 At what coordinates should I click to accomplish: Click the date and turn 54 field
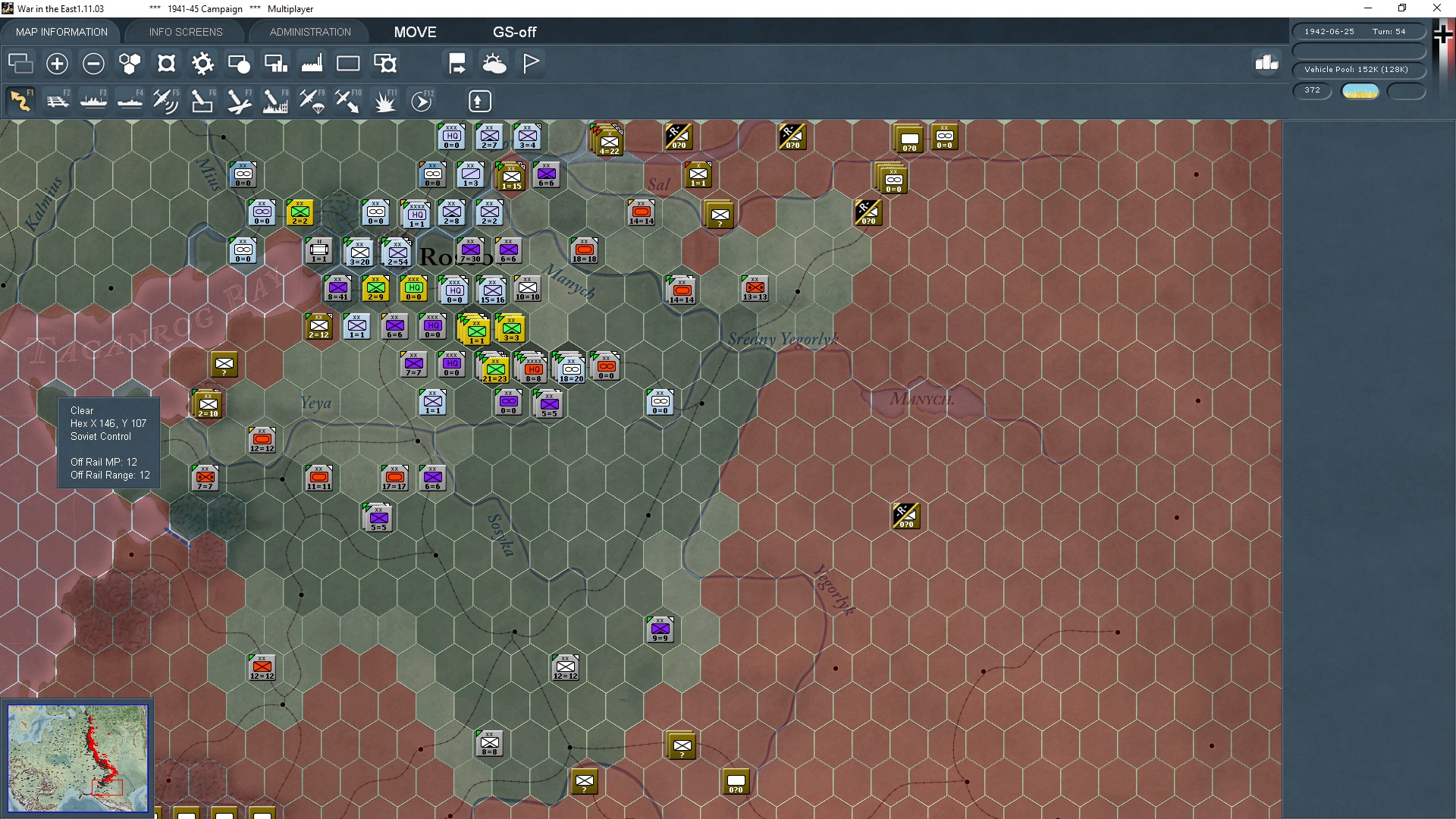(x=1359, y=31)
